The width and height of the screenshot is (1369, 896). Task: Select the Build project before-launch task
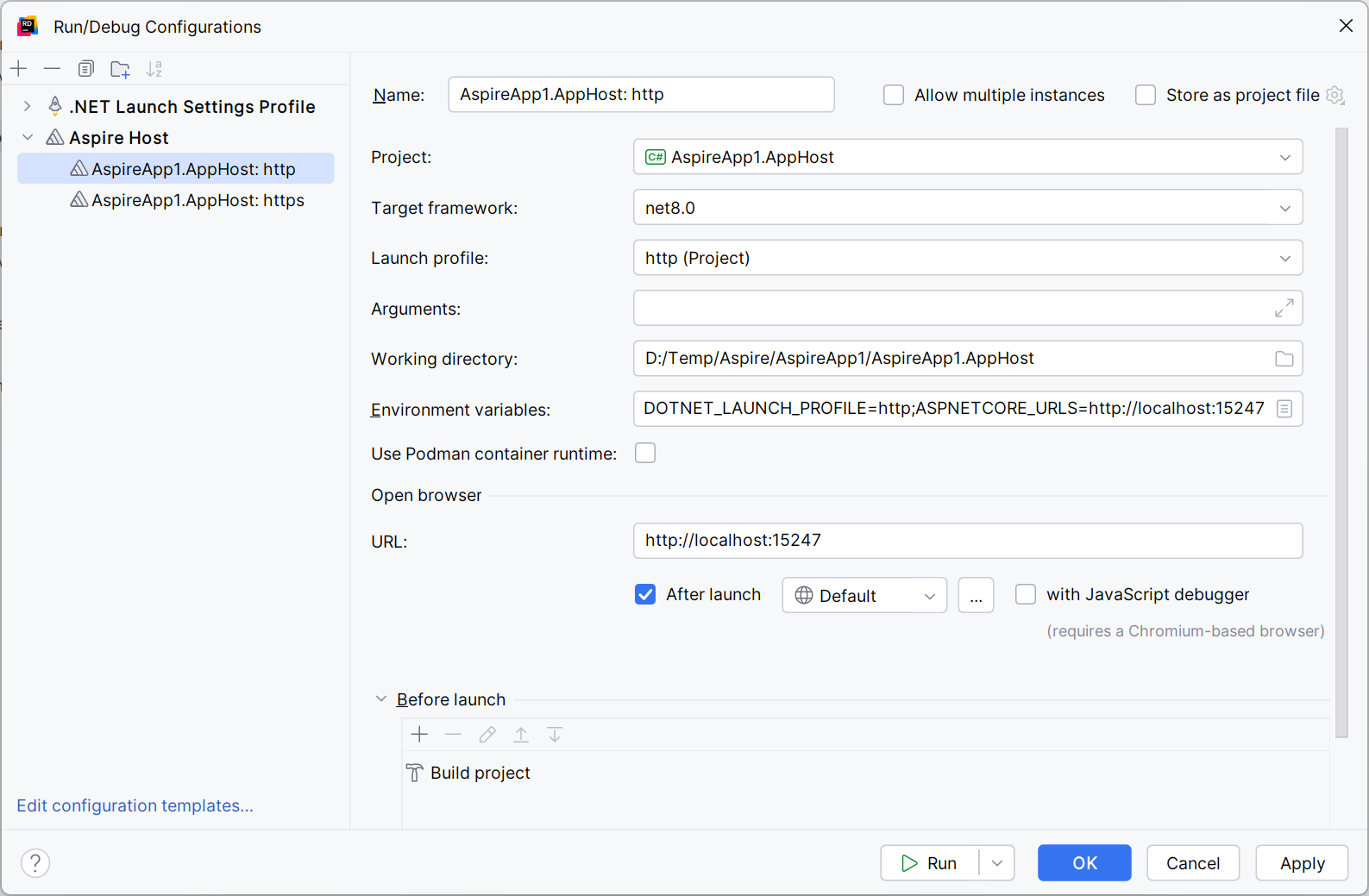tap(480, 774)
